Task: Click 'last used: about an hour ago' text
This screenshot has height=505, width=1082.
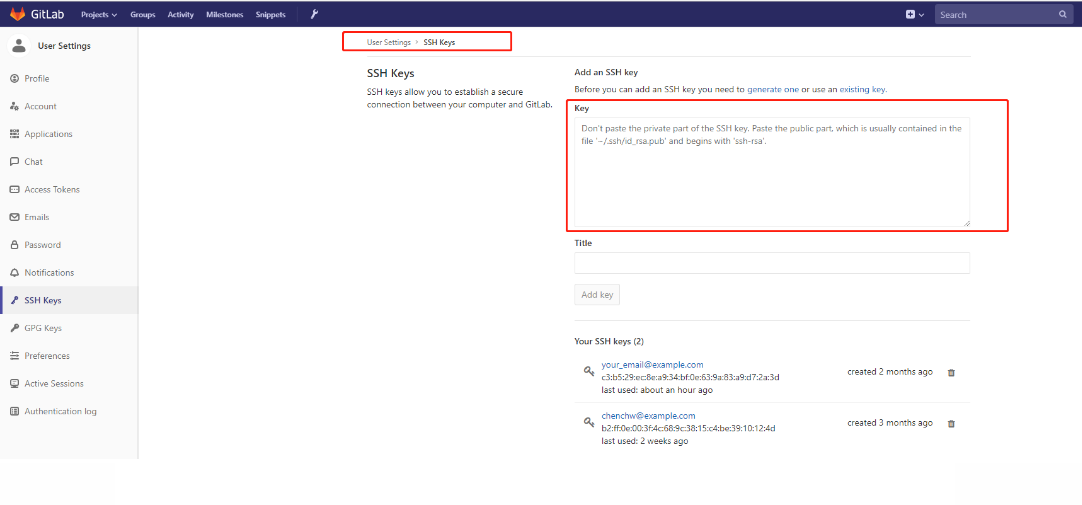Action: 657,390
